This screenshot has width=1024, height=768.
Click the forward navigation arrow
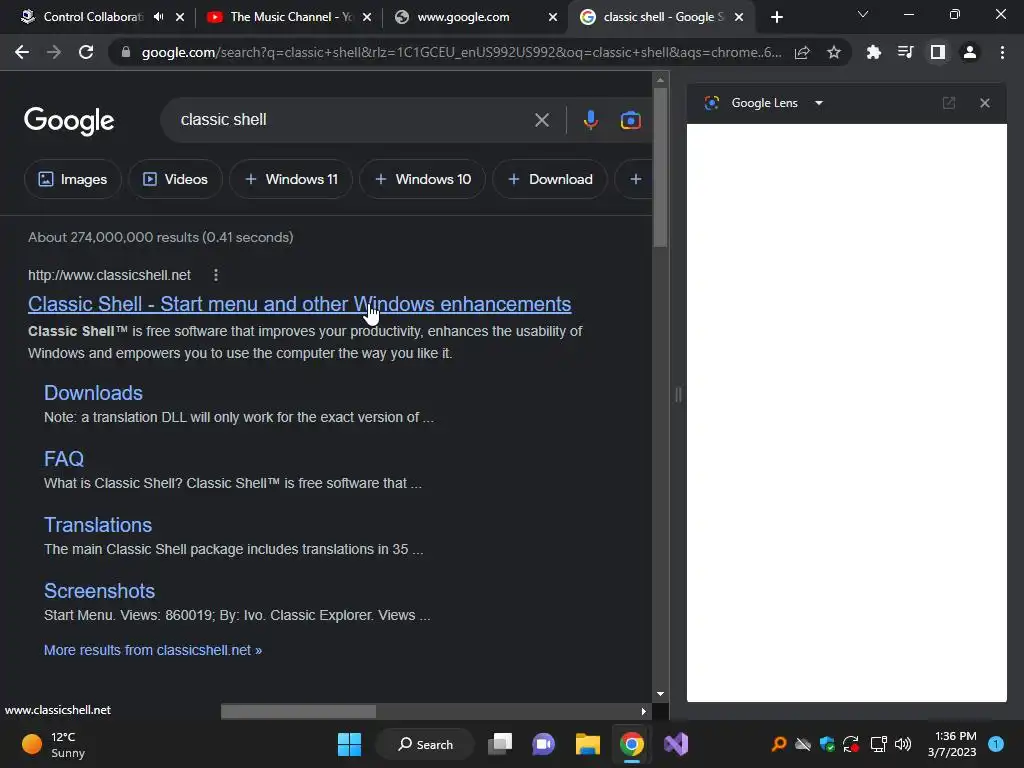click(x=54, y=52)
